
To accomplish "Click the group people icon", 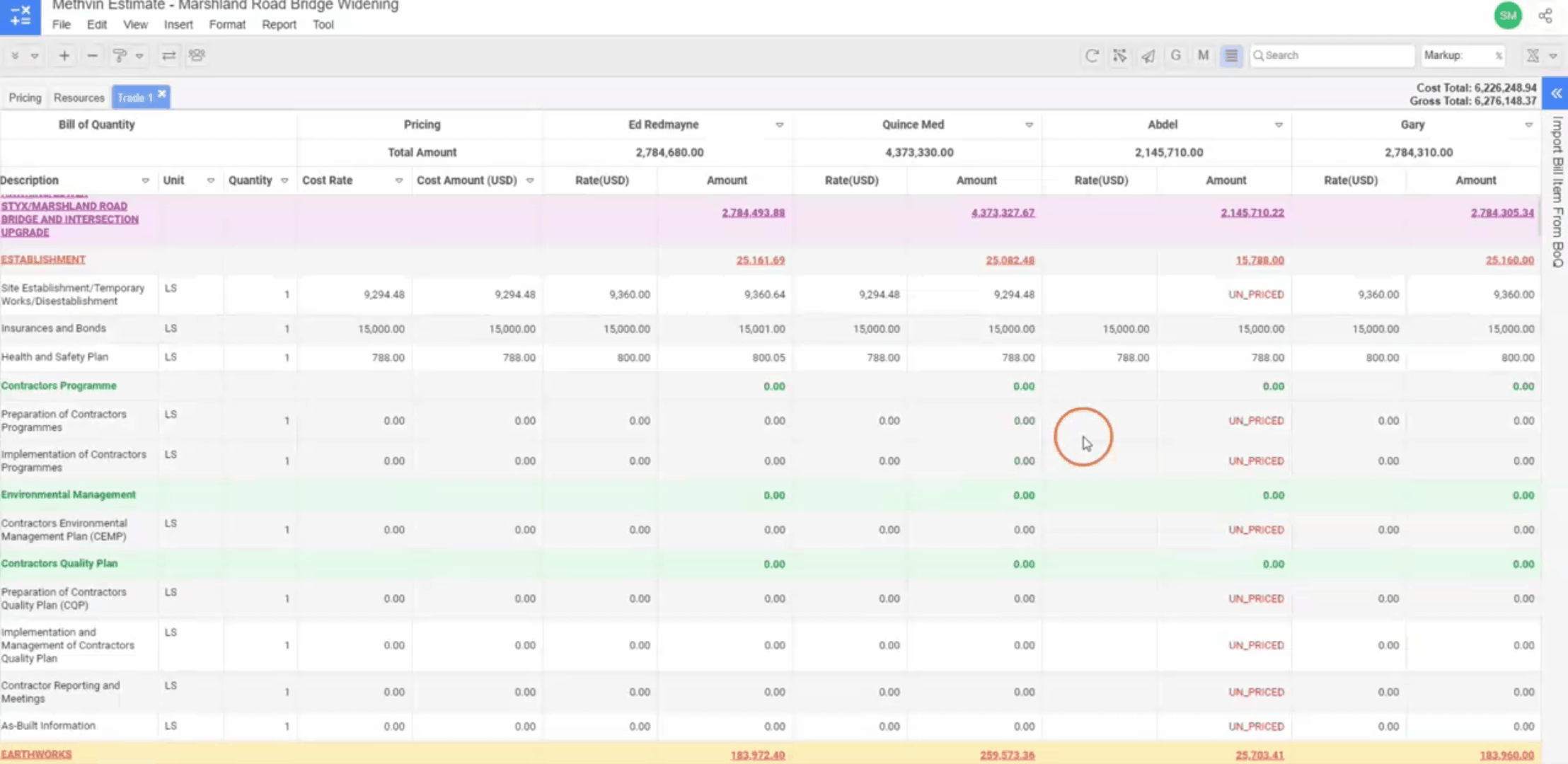I will 197,55.
